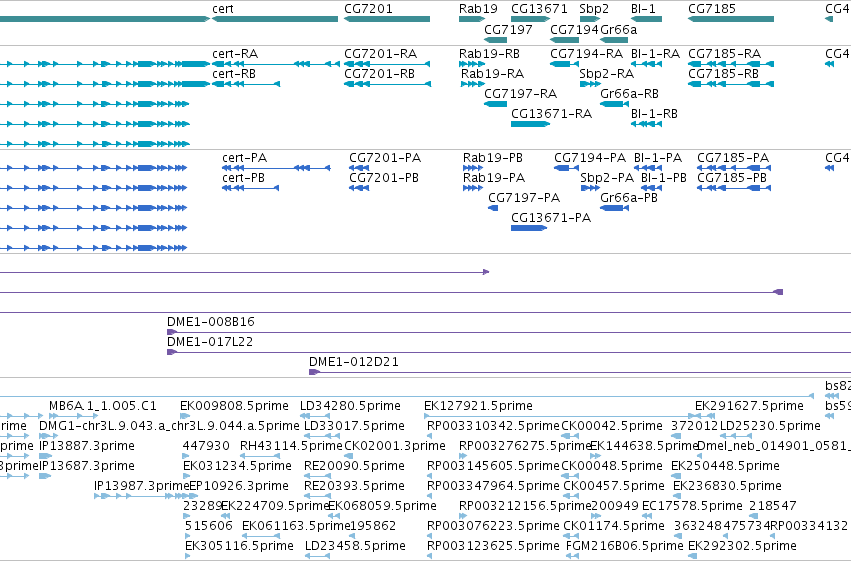Screen dimensions: 851x561
Task: Select the BI-1-RA transcript label
Action: point(655,54)
